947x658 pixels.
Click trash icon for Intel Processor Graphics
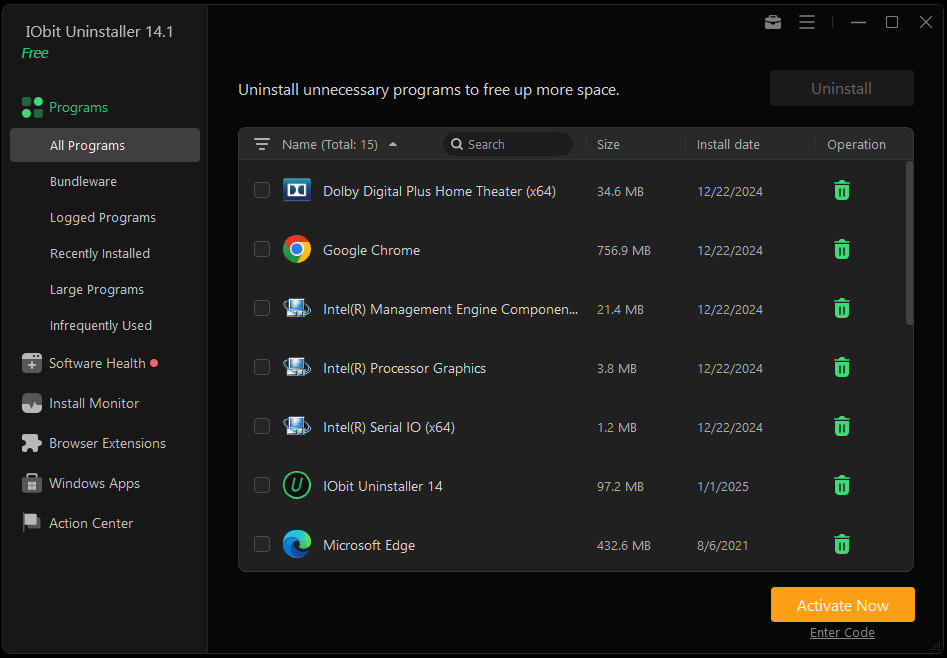tap(841, 367)
